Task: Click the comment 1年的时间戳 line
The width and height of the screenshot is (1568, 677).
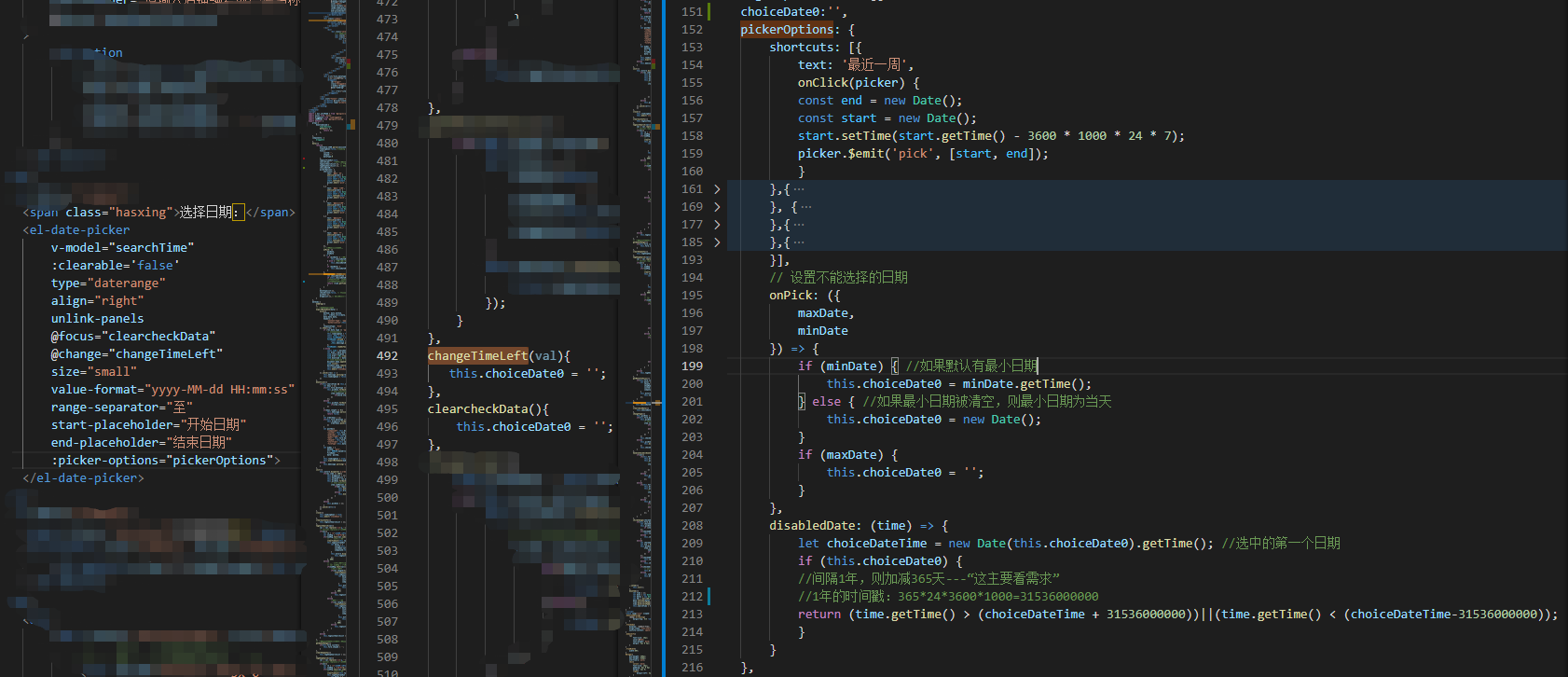Action: pos(948,597)
